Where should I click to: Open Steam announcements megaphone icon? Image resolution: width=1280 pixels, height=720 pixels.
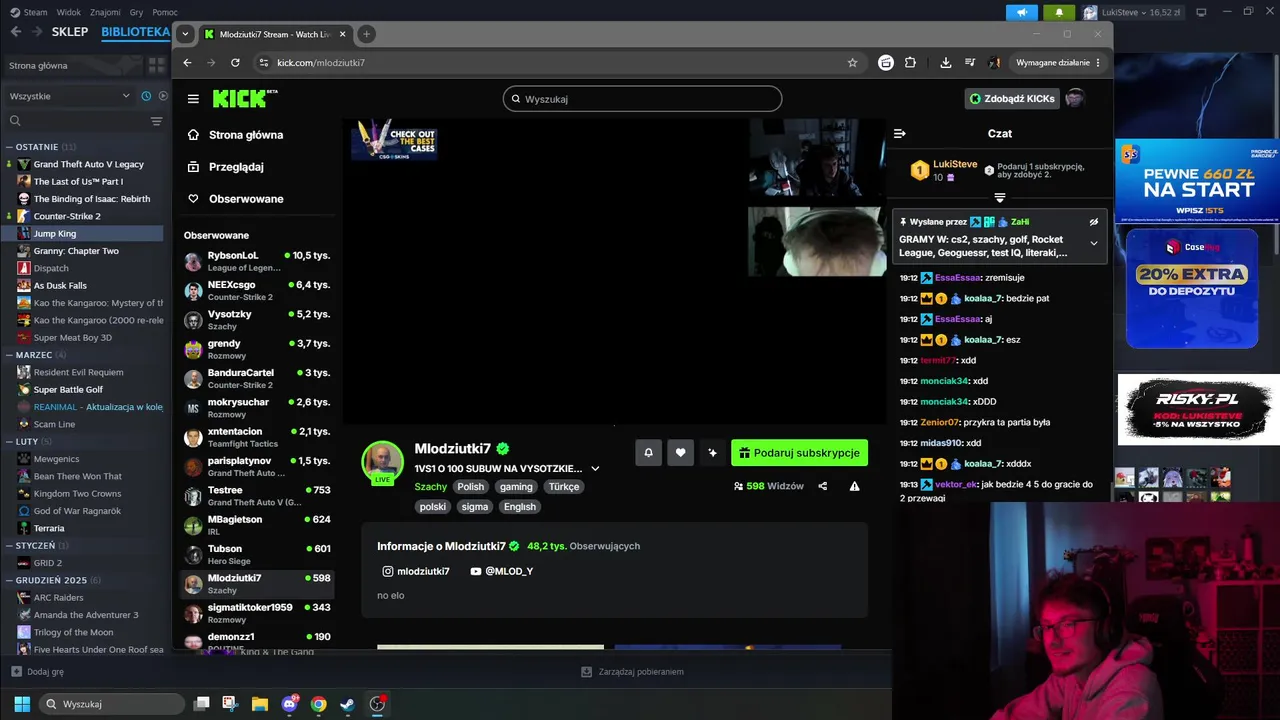click(x=1022, y=12)
